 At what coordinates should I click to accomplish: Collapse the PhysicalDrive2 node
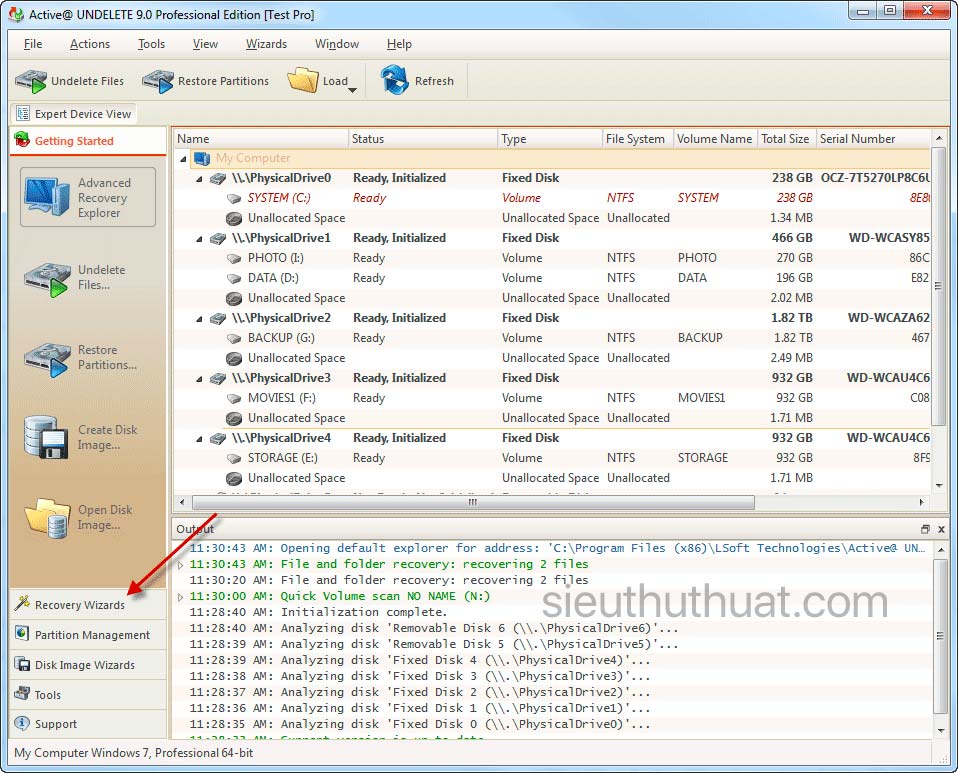click(199, 319)
